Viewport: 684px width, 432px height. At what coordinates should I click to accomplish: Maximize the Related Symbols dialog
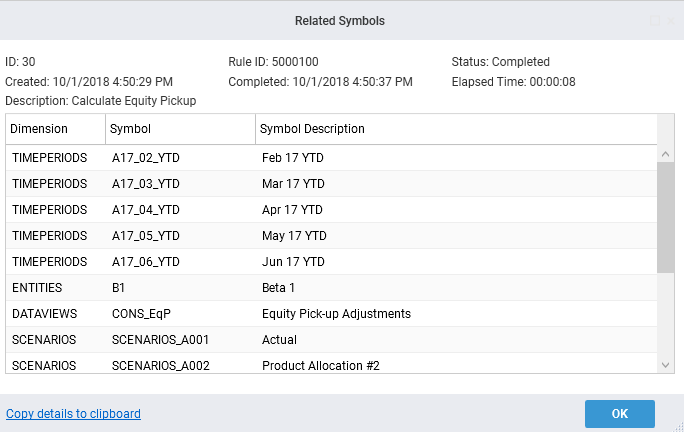point(655,20)
